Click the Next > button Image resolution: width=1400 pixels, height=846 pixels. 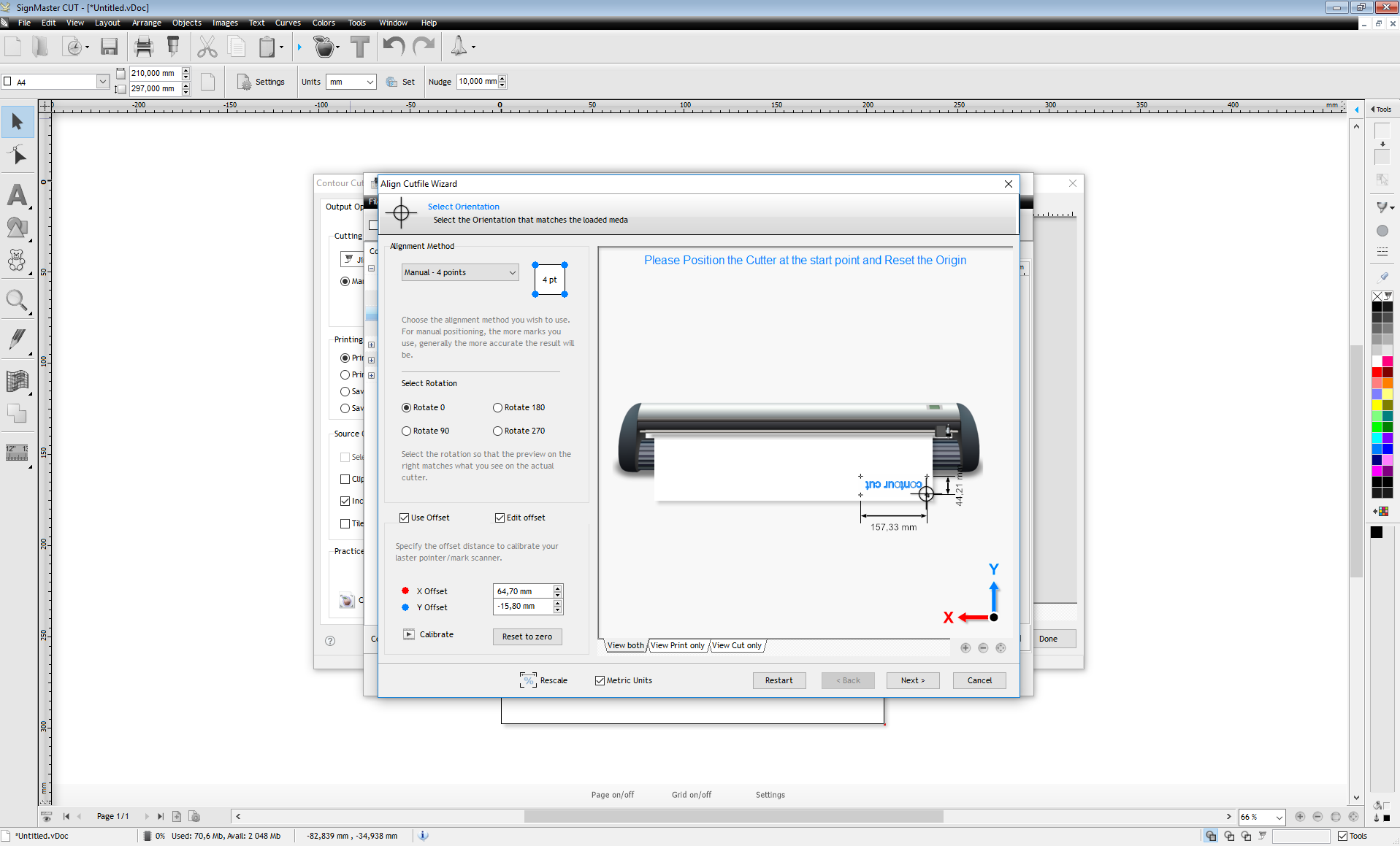point(913,680)
